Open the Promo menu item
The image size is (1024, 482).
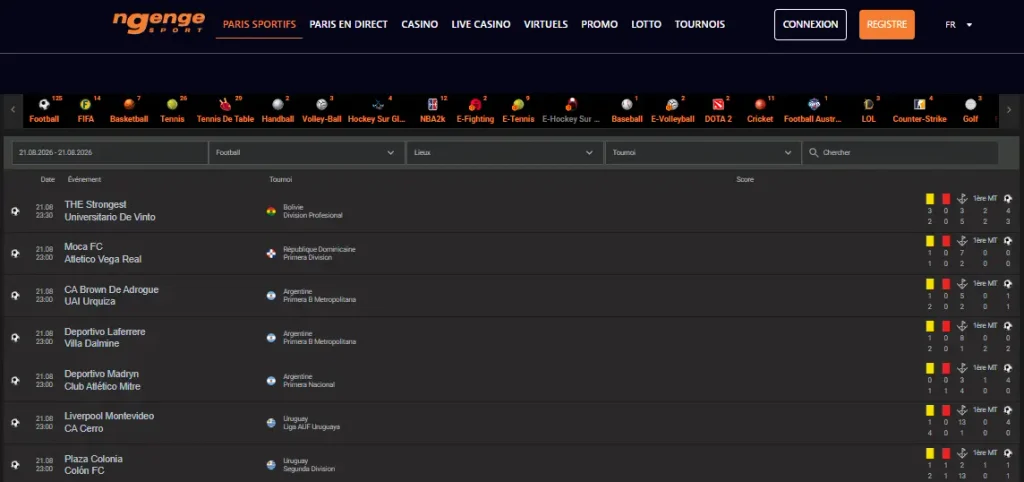[x=600, y=24]
